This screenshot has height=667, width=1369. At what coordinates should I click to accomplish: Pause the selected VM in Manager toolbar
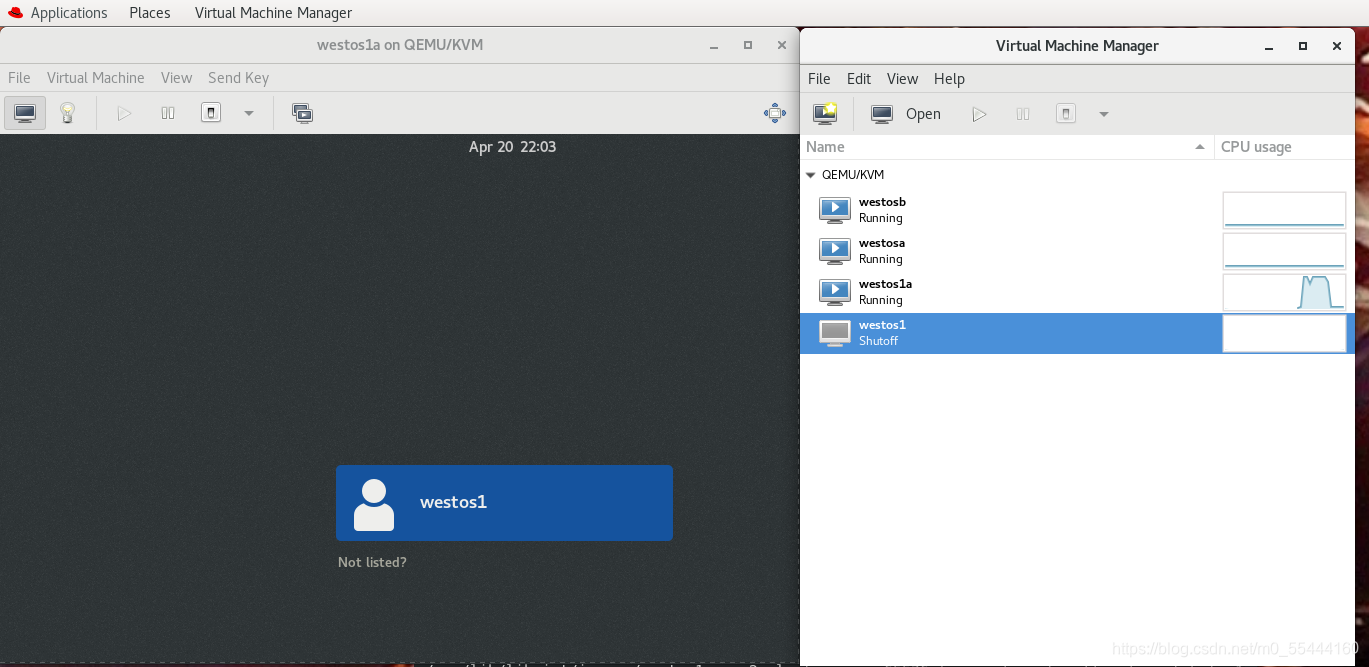click(1023, 114)
